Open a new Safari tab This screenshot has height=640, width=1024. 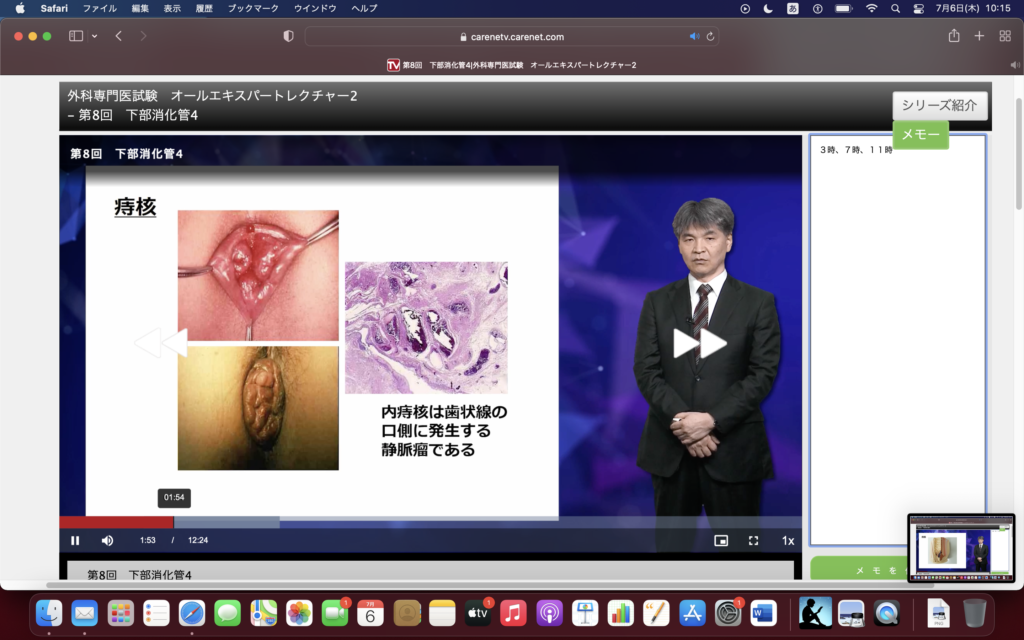979,36
